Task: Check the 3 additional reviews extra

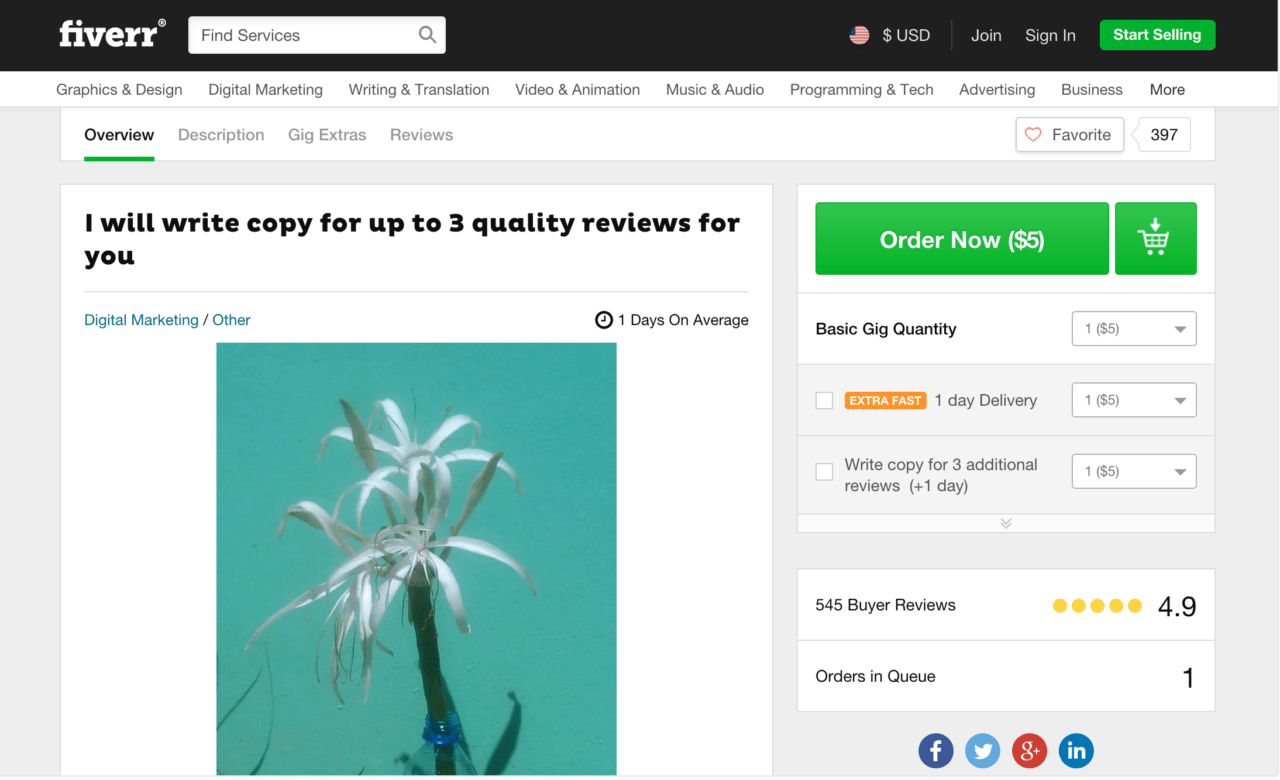Action: click(x=824, y=472)
